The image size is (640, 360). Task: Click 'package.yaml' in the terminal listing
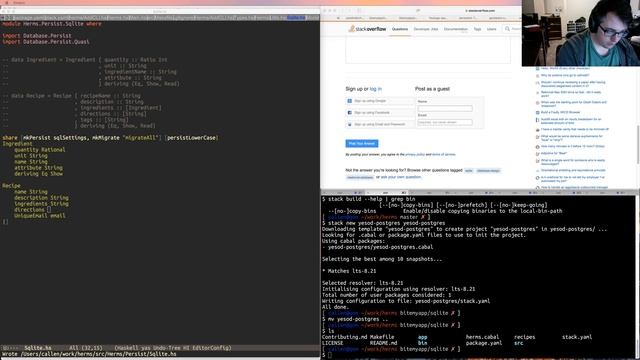[484, 343]
